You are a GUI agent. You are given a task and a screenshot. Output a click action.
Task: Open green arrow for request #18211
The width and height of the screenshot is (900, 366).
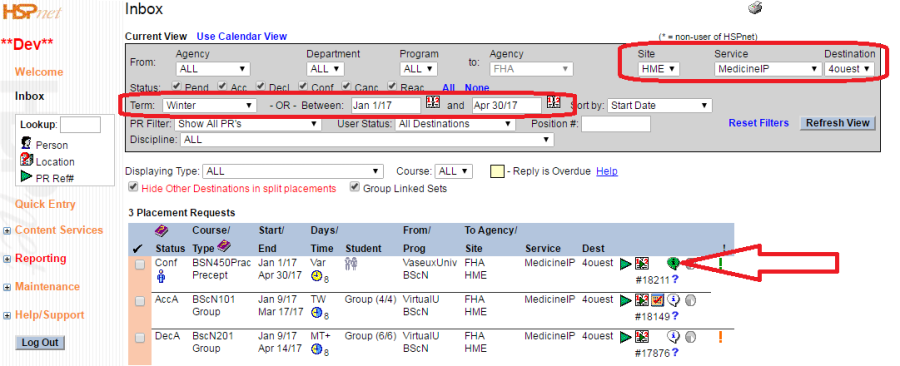tap(626, 264)
